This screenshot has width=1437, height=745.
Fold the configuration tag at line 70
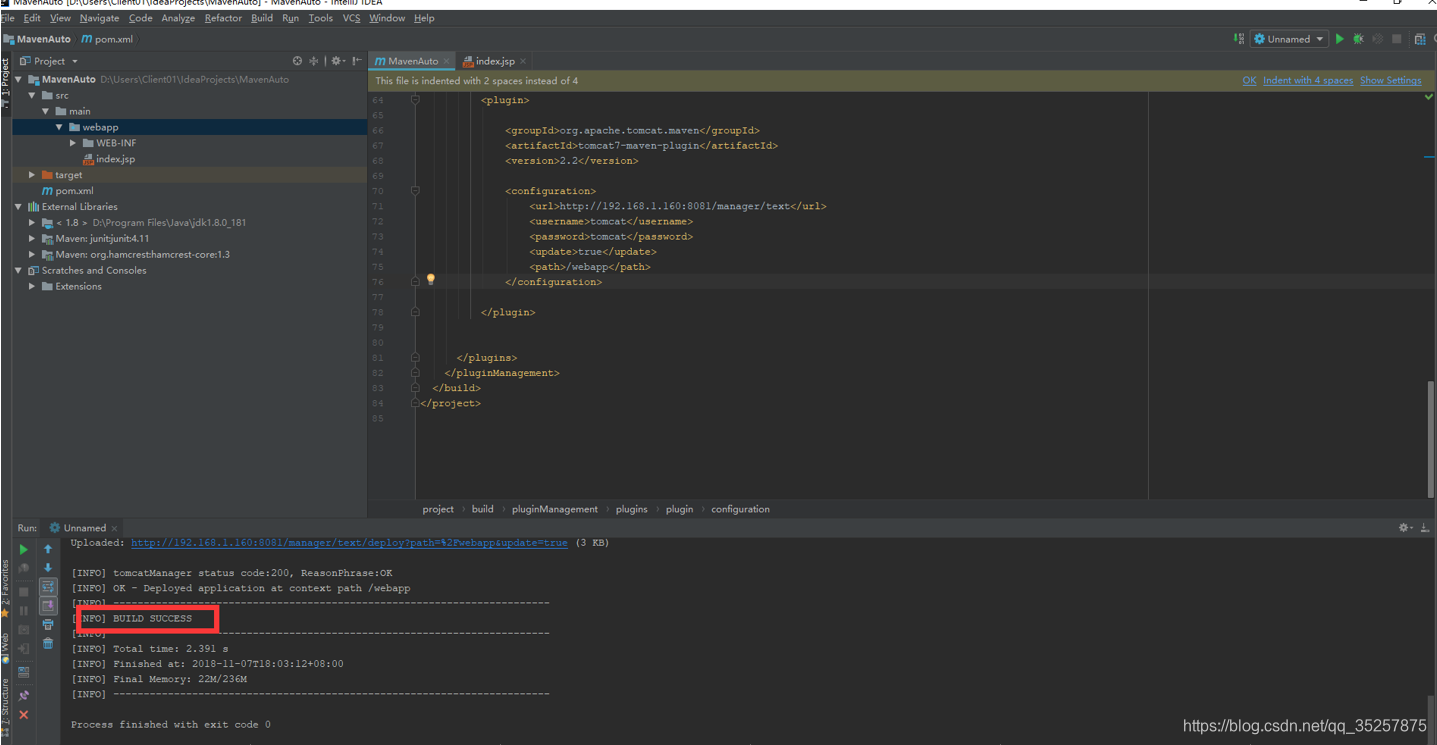415,191
